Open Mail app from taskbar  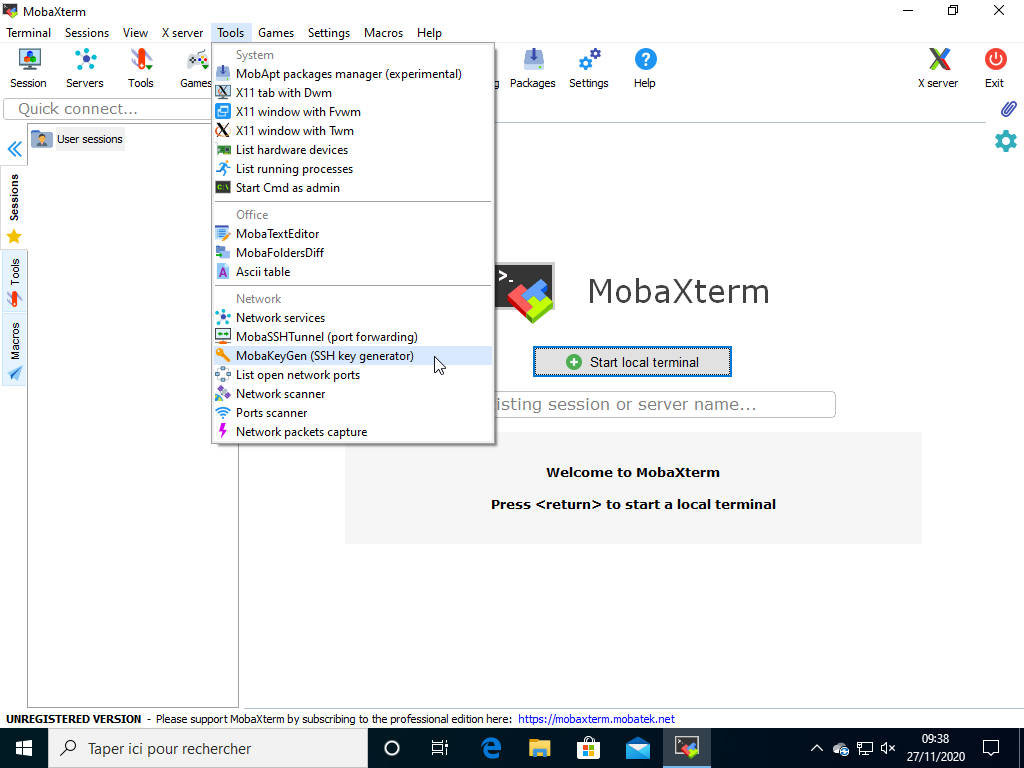[637, 748]
